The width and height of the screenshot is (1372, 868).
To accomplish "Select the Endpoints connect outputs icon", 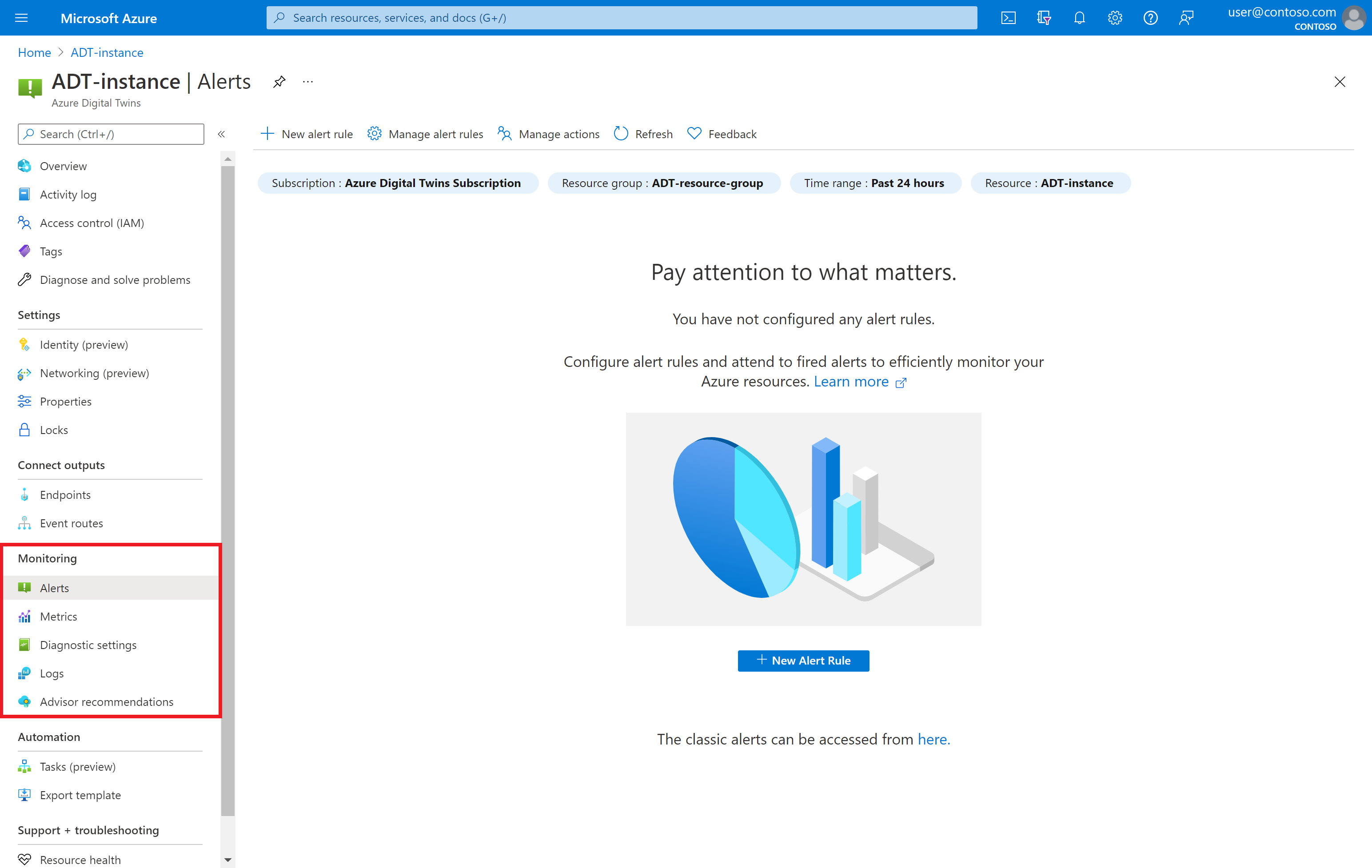I will [24, 494].
